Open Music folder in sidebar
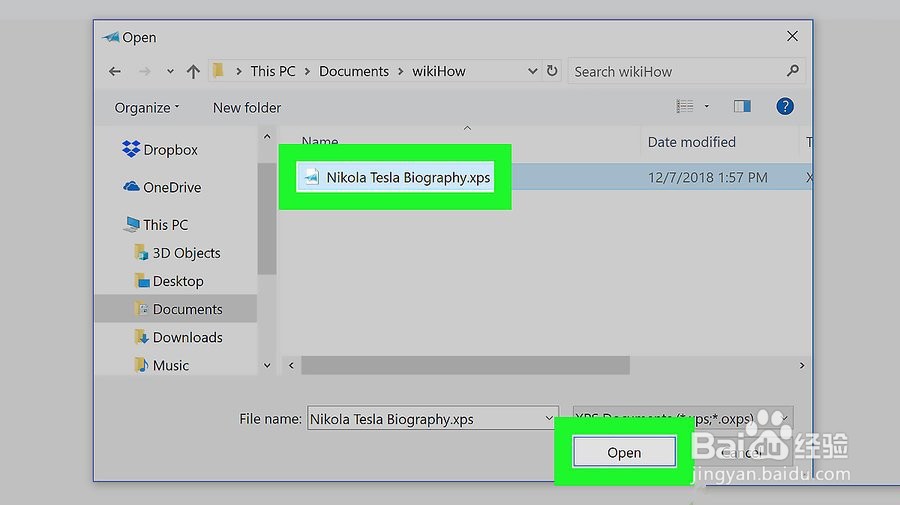This screenshot has height=505, width=900. (170, 366)
